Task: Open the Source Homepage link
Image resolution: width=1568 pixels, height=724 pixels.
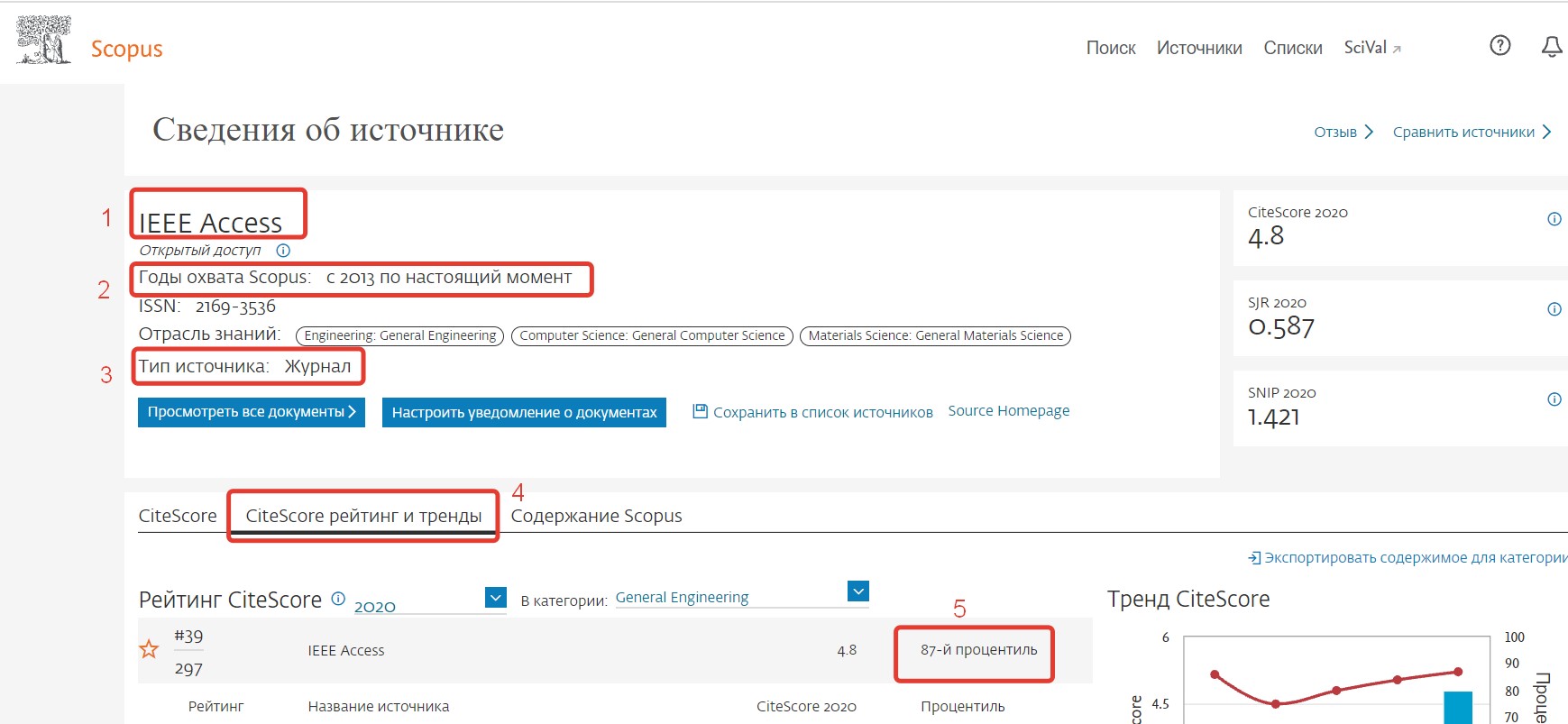Action: [1009, 410]
